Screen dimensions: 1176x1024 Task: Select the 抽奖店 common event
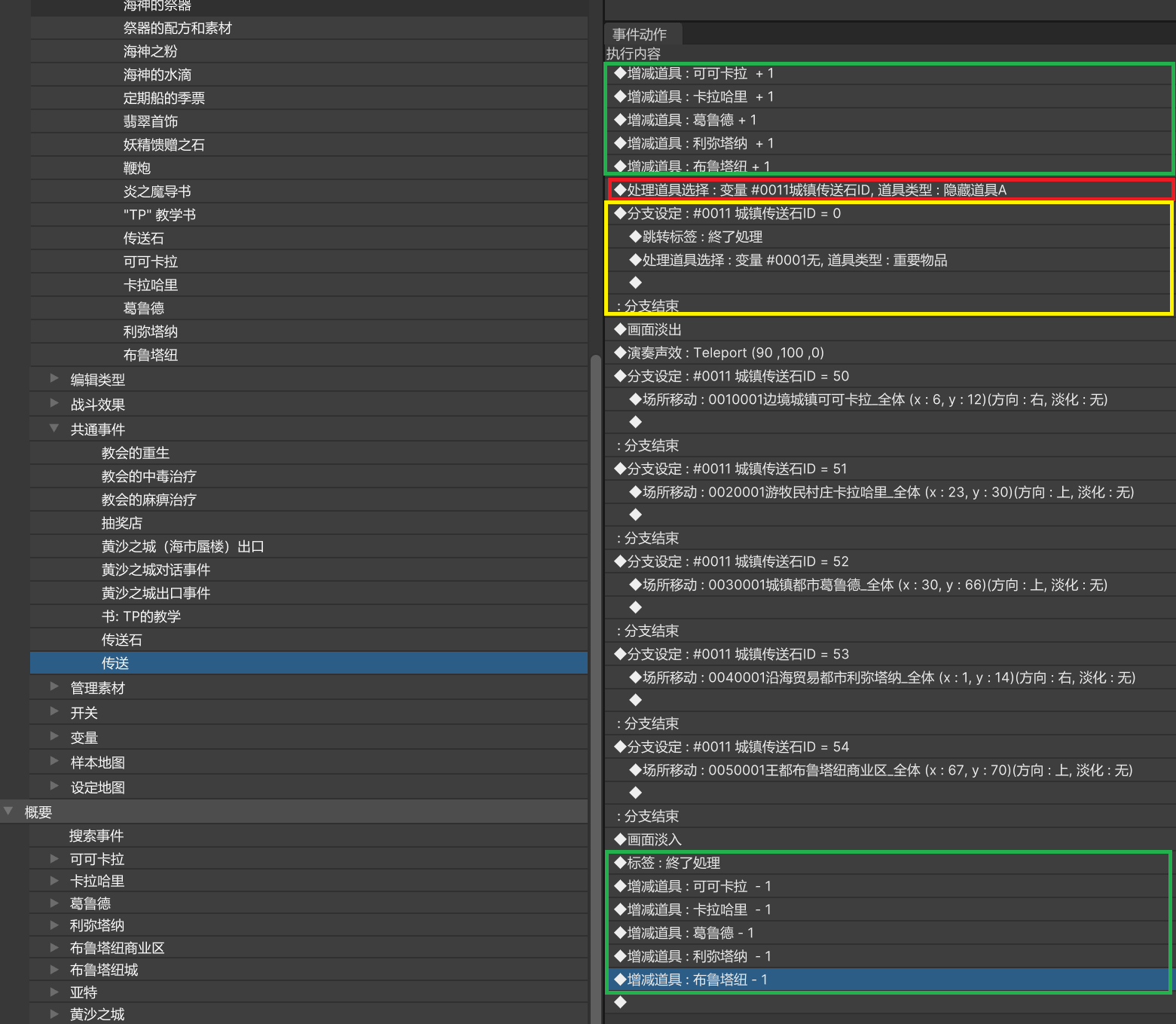pos(122,523)
